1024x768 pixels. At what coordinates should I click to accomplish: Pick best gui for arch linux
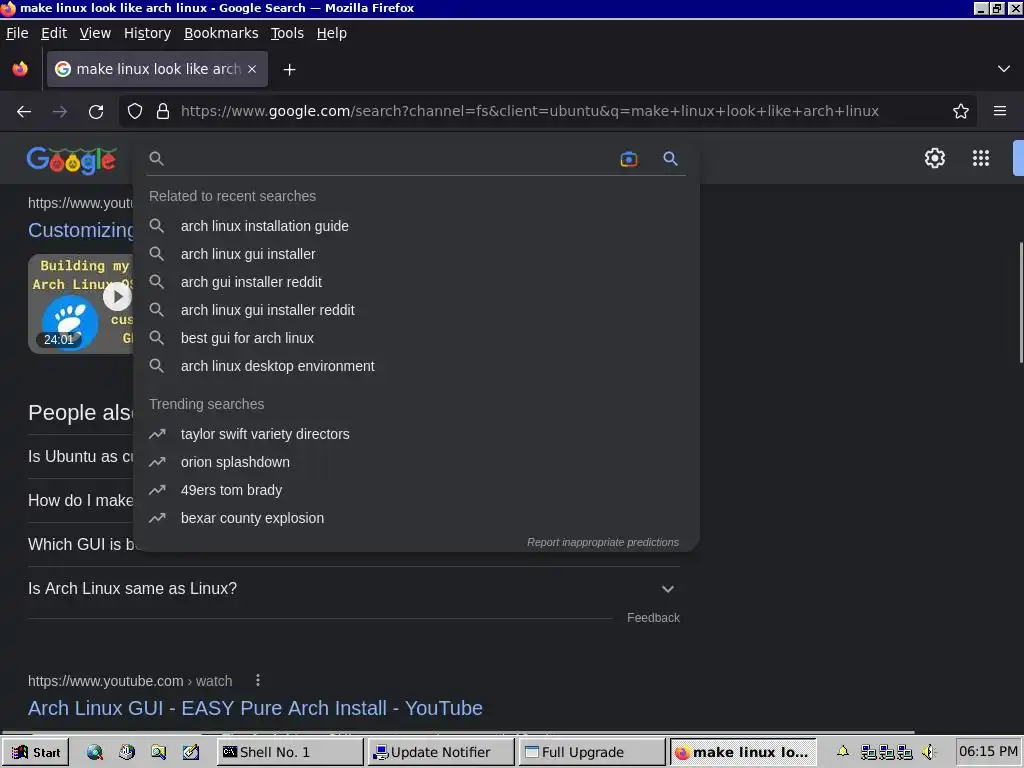click(416, 338)
